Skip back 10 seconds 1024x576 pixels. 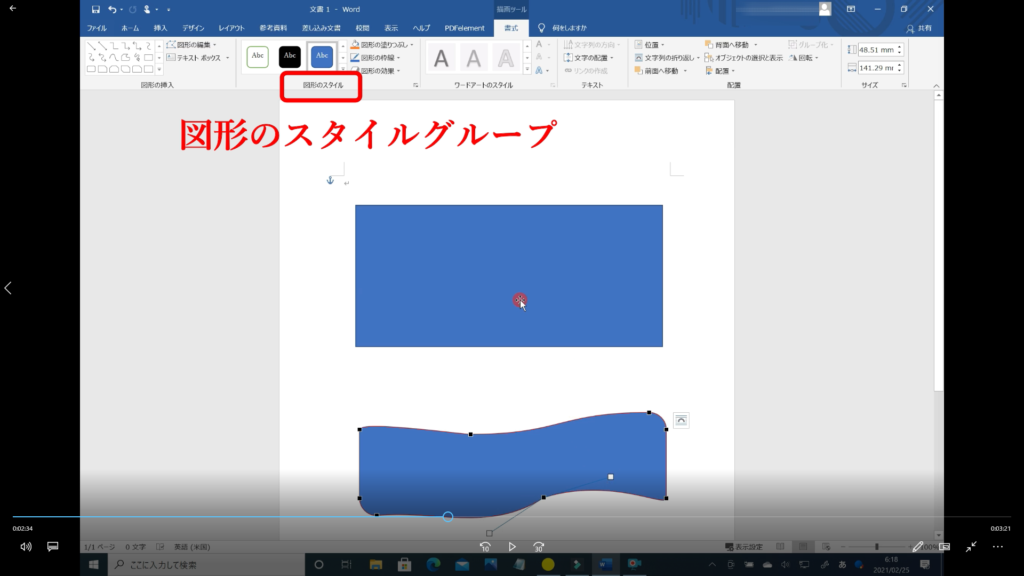[x=485, y=547]
